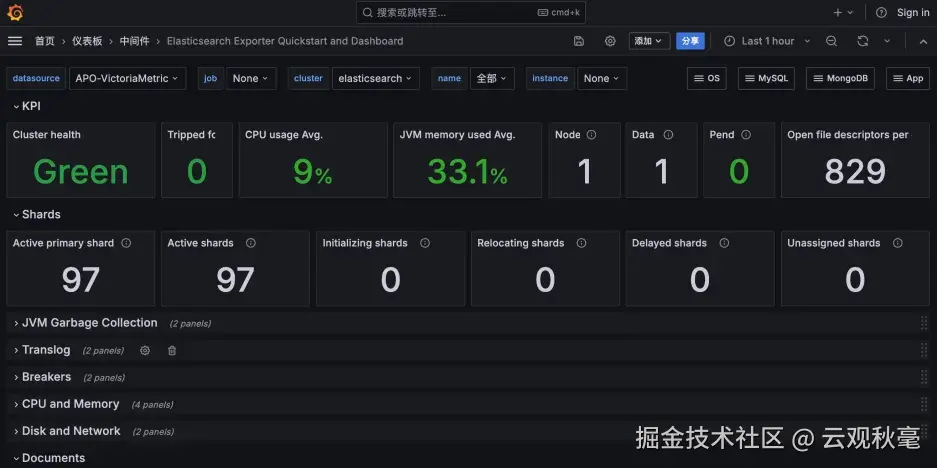
Task: Click the Translog row delete trash icon
Action: point(172,351)
